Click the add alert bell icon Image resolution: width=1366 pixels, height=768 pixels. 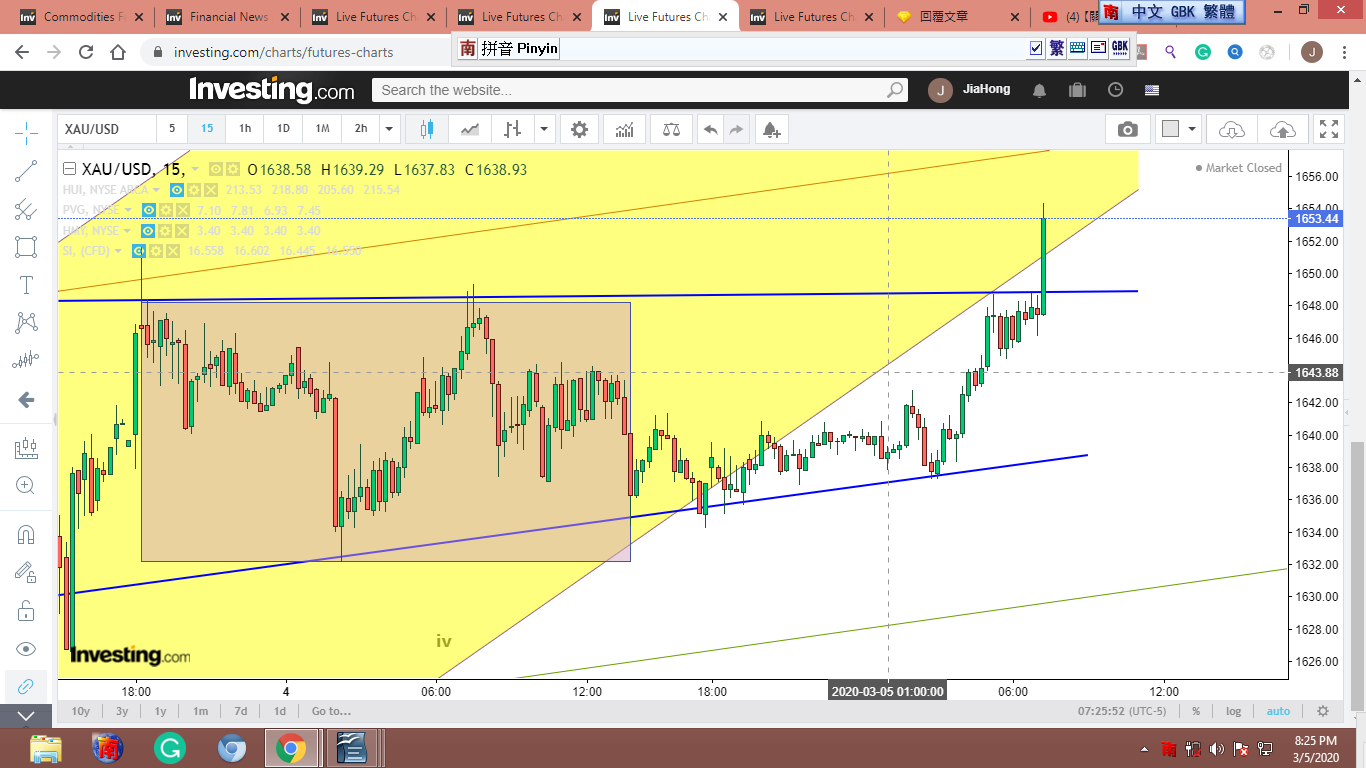click(770, 129)
